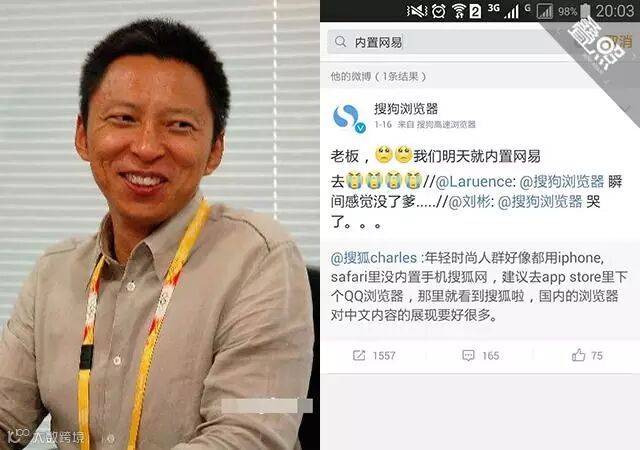Screen dimensions: 640x450
Task: Tap the muted vibrate status icon
Action: pos(417,11)
